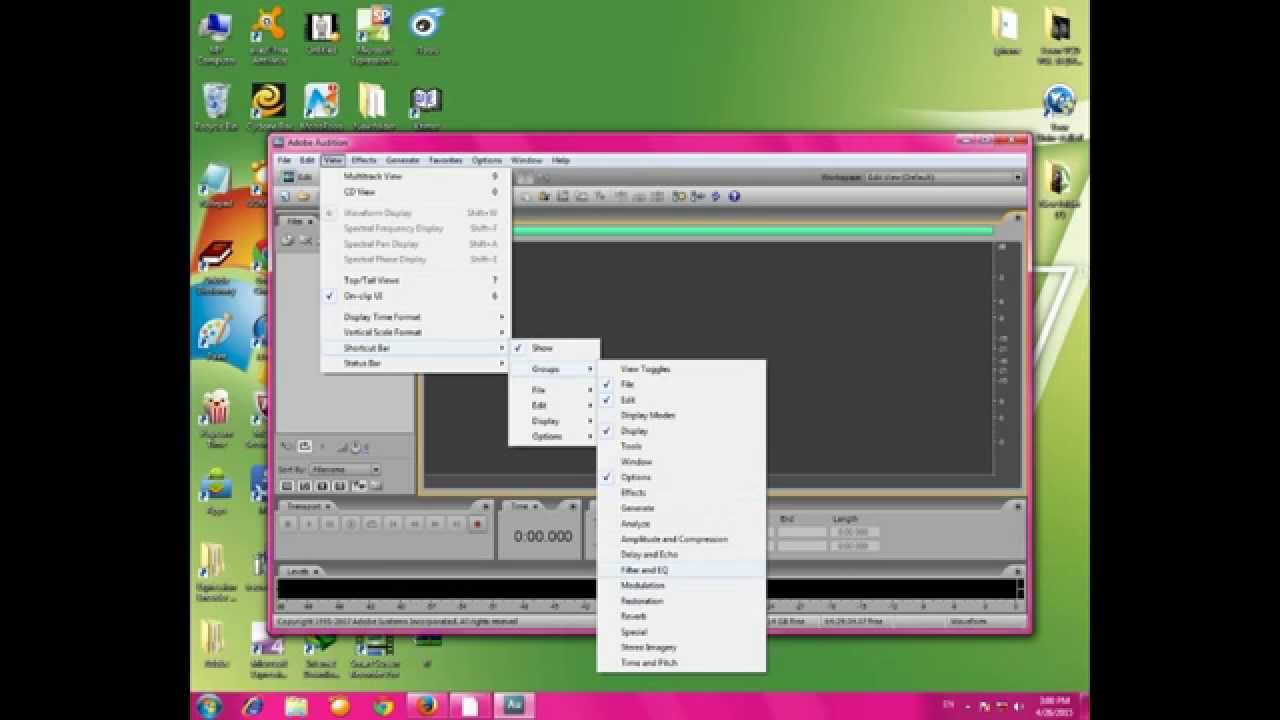Screen dimensions: 1280x720
Task: Click the Internet Explorer taskbar icon
Action: 254,705
